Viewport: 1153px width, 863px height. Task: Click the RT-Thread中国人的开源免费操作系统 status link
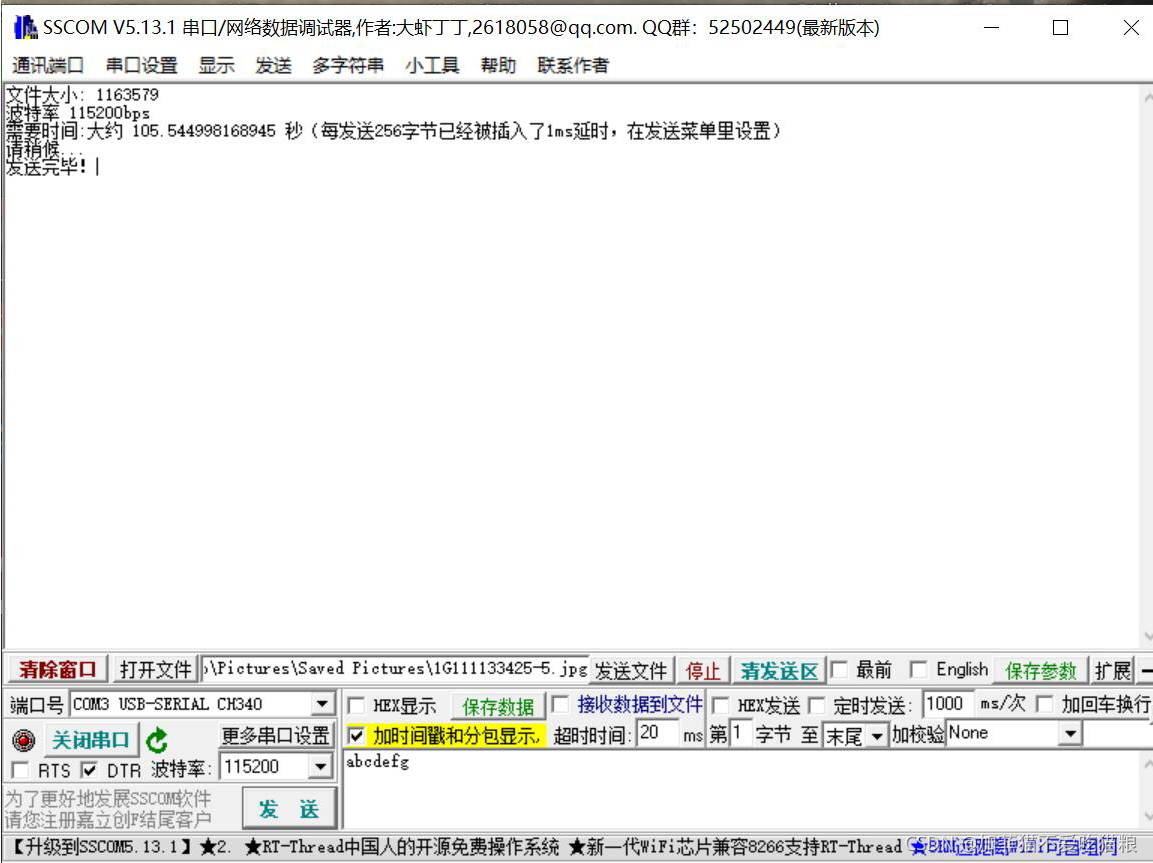(401, 847)
